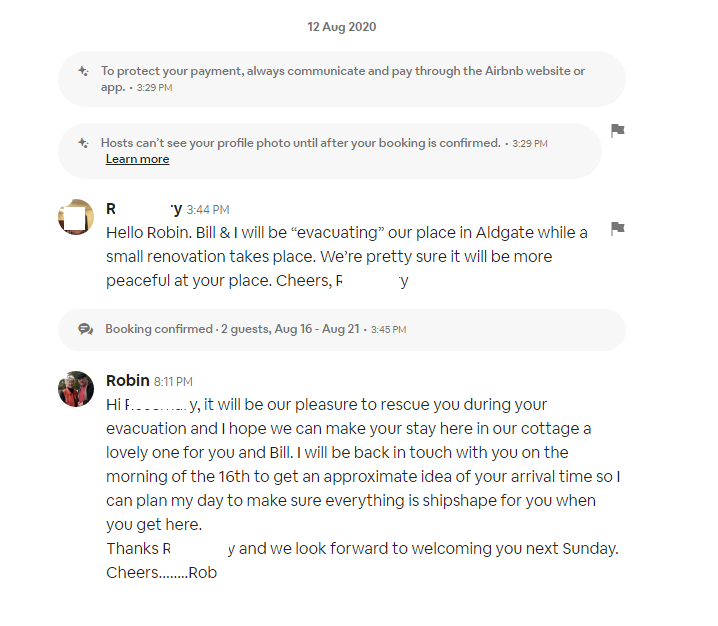Open Robin's profile photo avatar
The image size is (718, 626).
click(x=76, y=389)
